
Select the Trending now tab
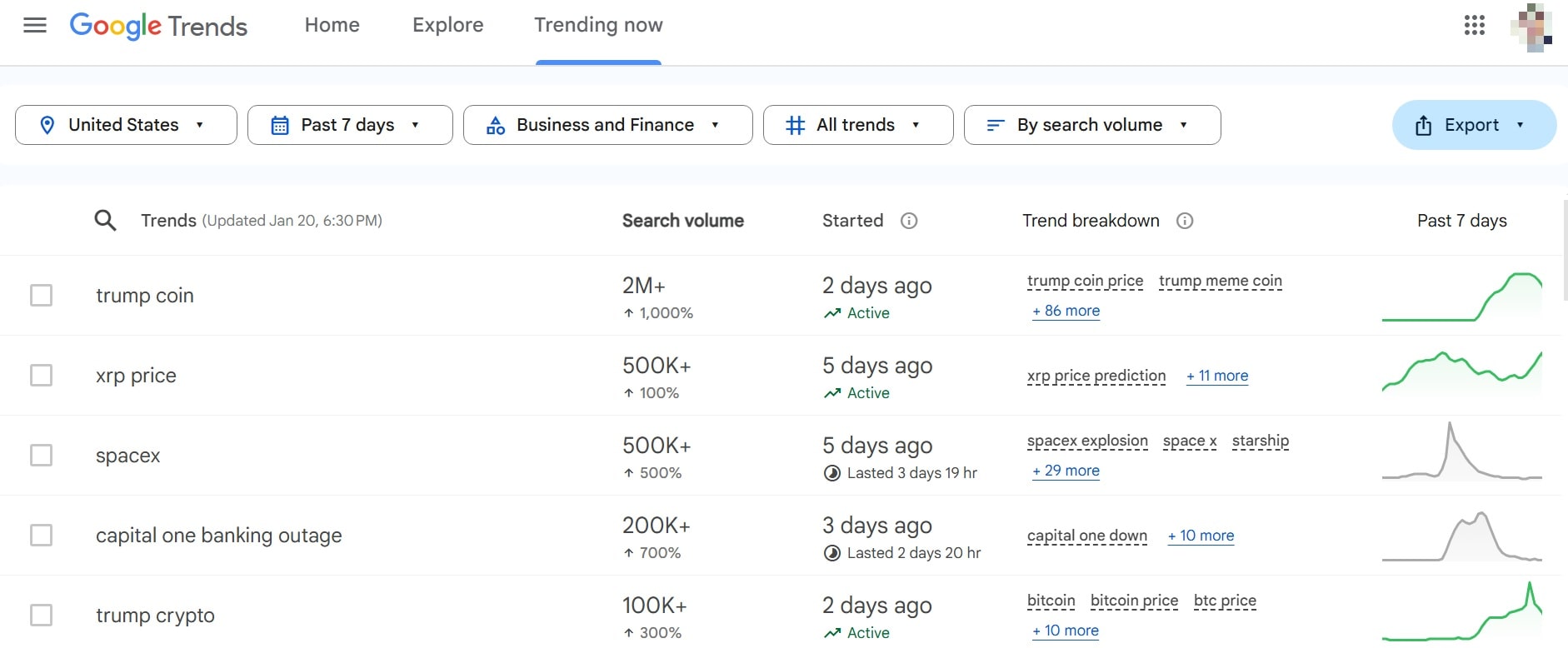[x=598, y=25]
